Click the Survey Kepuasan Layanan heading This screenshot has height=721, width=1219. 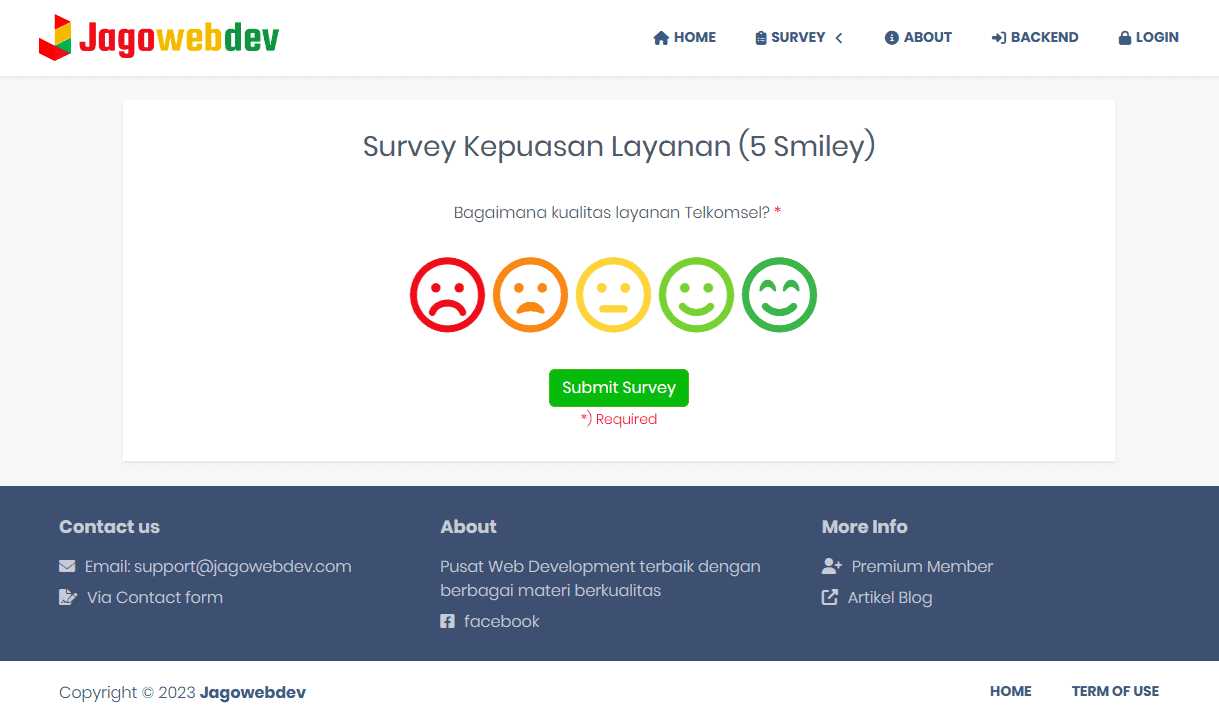click(619, 147)
